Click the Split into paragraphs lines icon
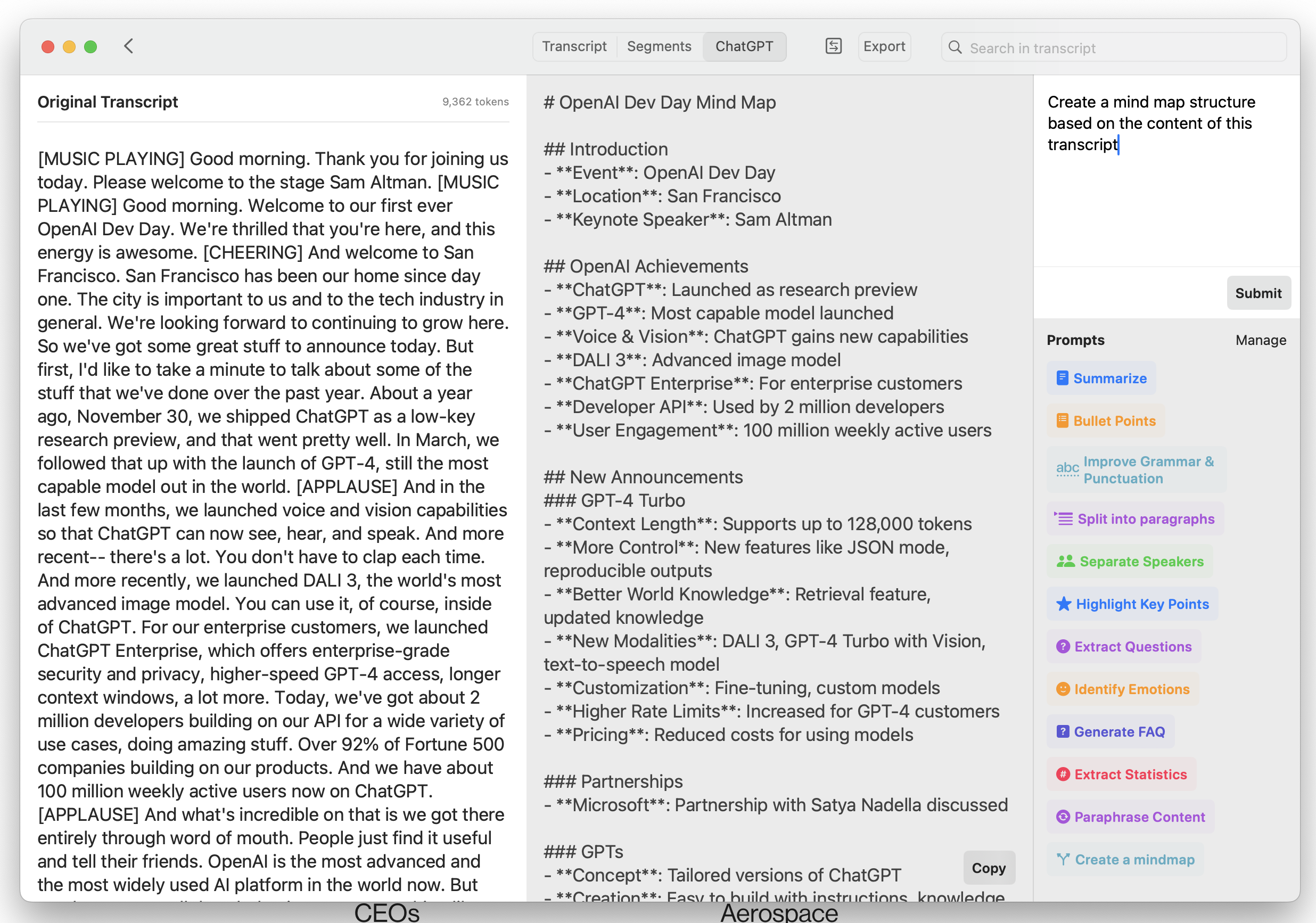The image size is (1316, 923). pos(1063,518)
